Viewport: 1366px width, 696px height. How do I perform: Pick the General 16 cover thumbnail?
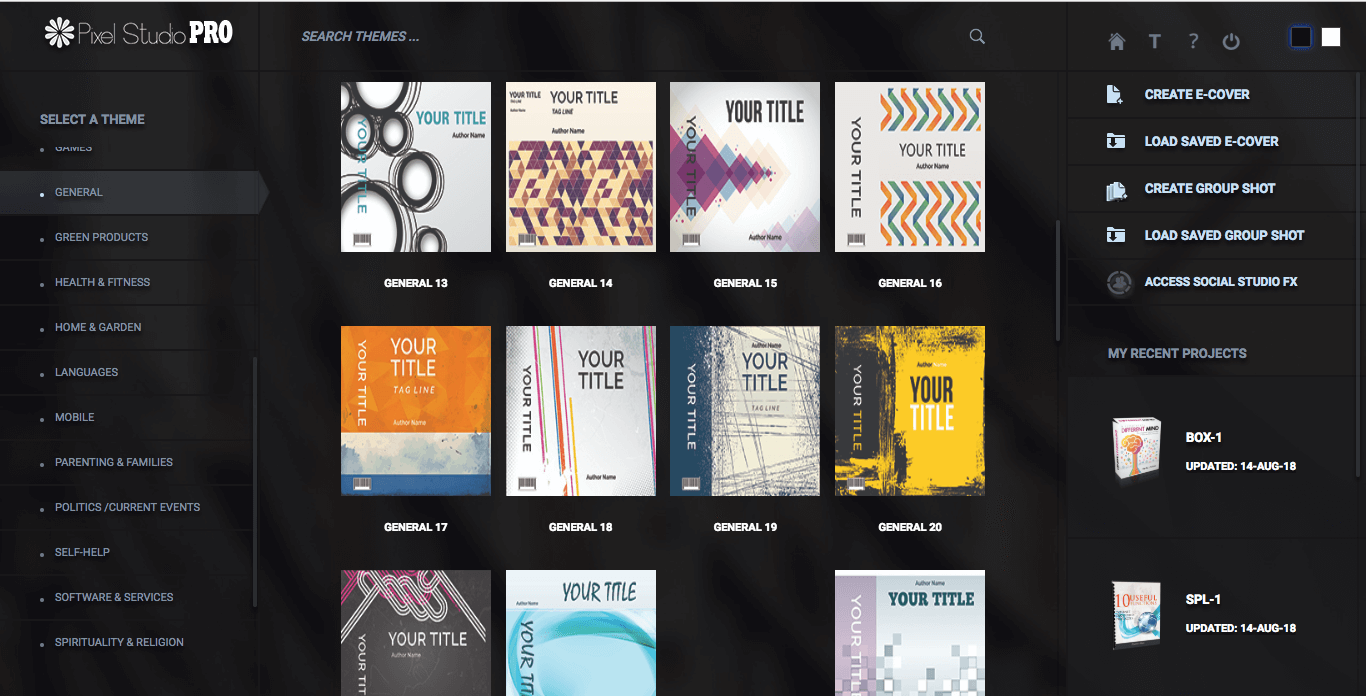click(910, 167)
